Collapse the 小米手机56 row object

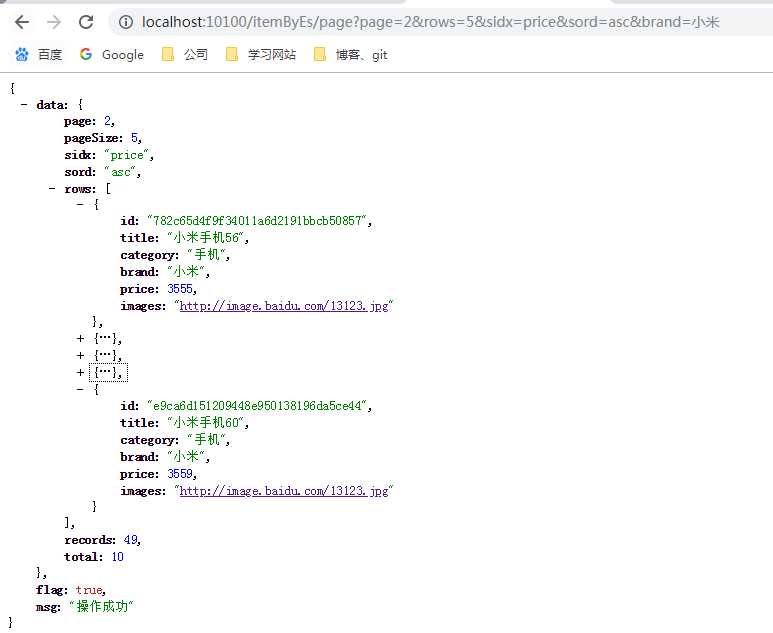[80, 204]
